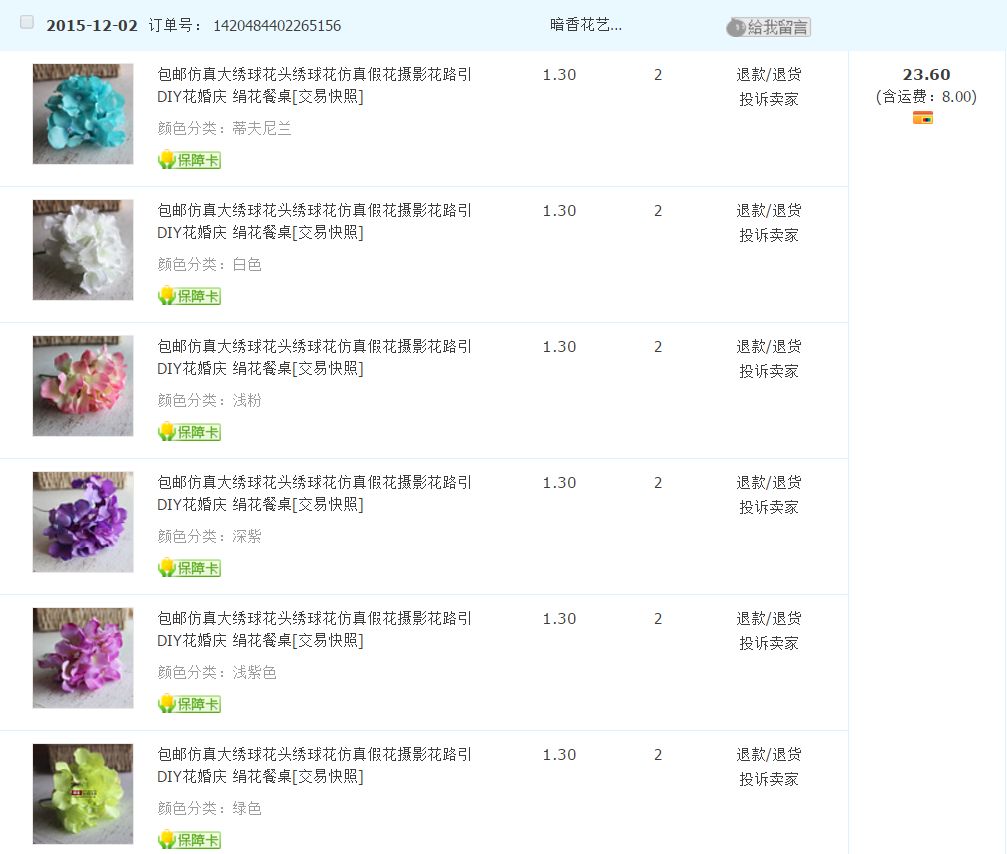
Task: Click order number 1420484402265156
Action: point(276,26)
